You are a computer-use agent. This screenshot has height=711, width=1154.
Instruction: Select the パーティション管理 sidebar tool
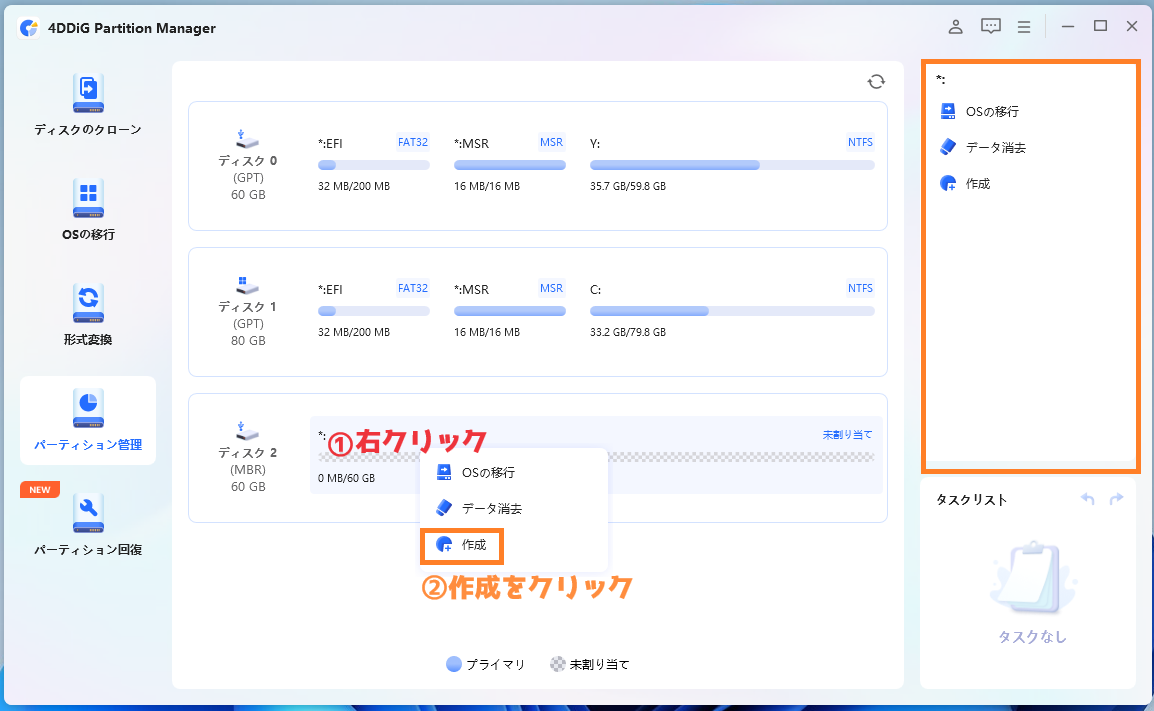(88, 420)
